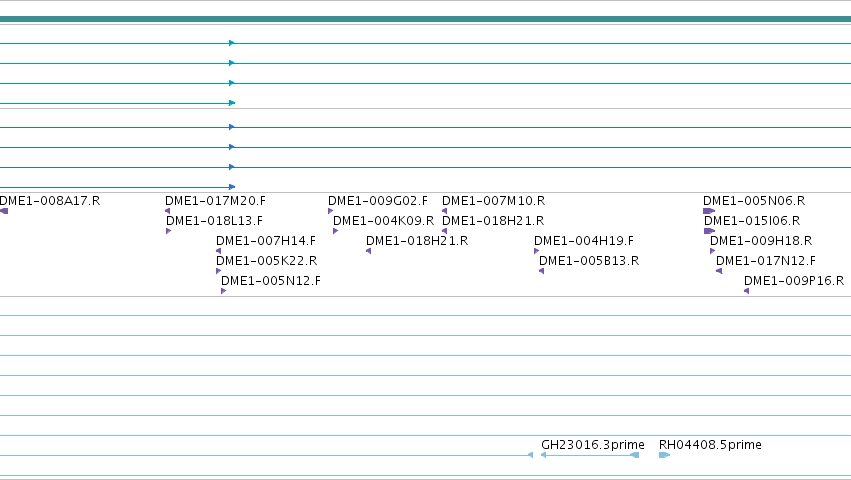Open the DME1-005N06.R feature
This screenshot has height=480, width=851.
click(x=754, y=201)
